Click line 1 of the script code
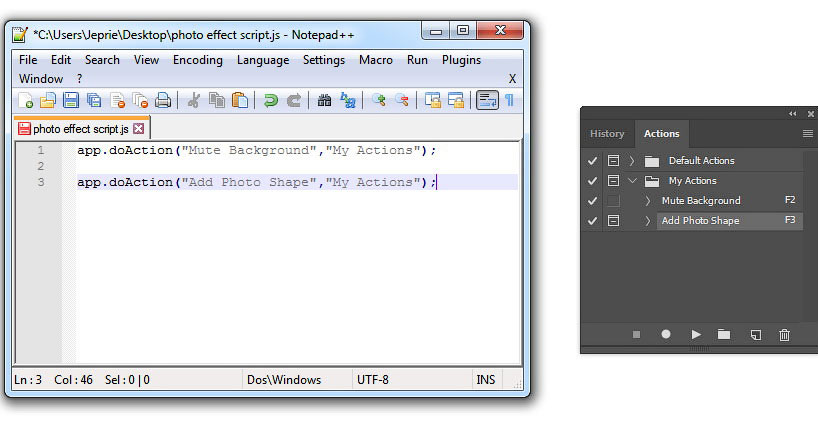818x430 pixels. [x=257, y=150]
